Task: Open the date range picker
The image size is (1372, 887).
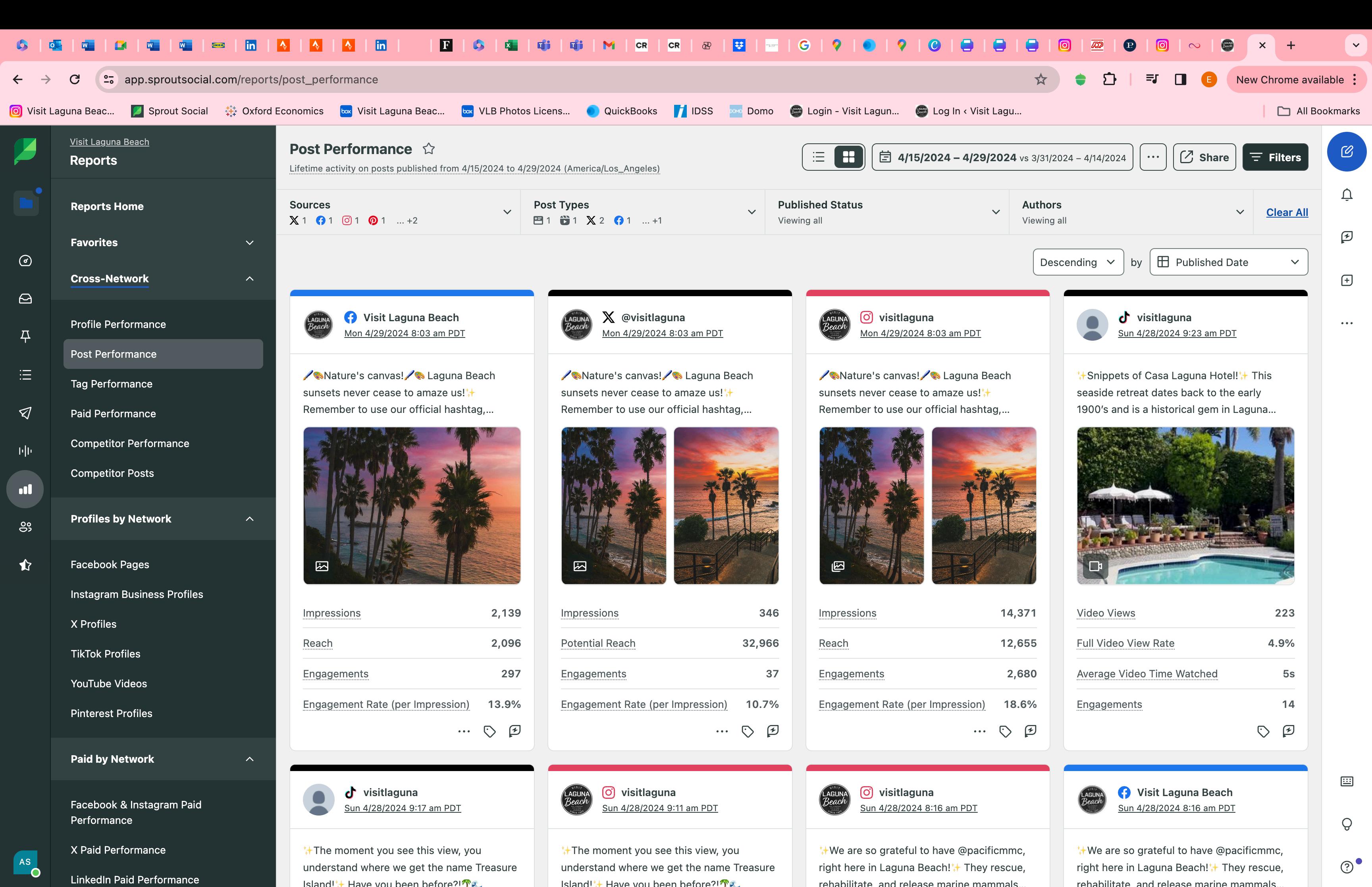Action: (x=1002, y=157)
